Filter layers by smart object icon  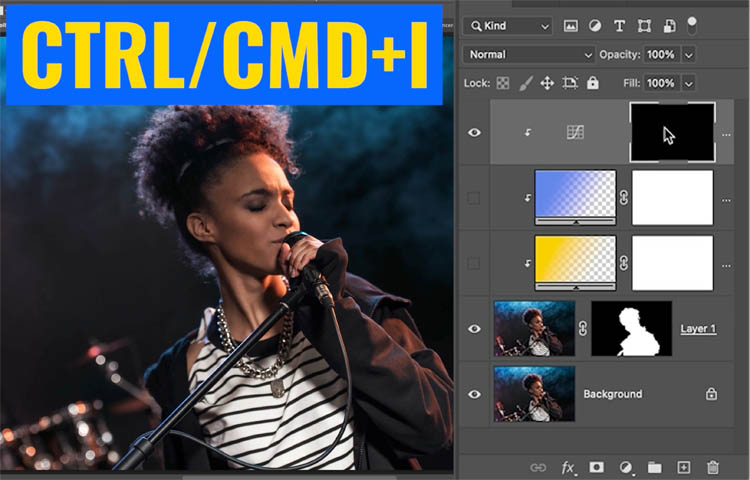coord(669,26)
